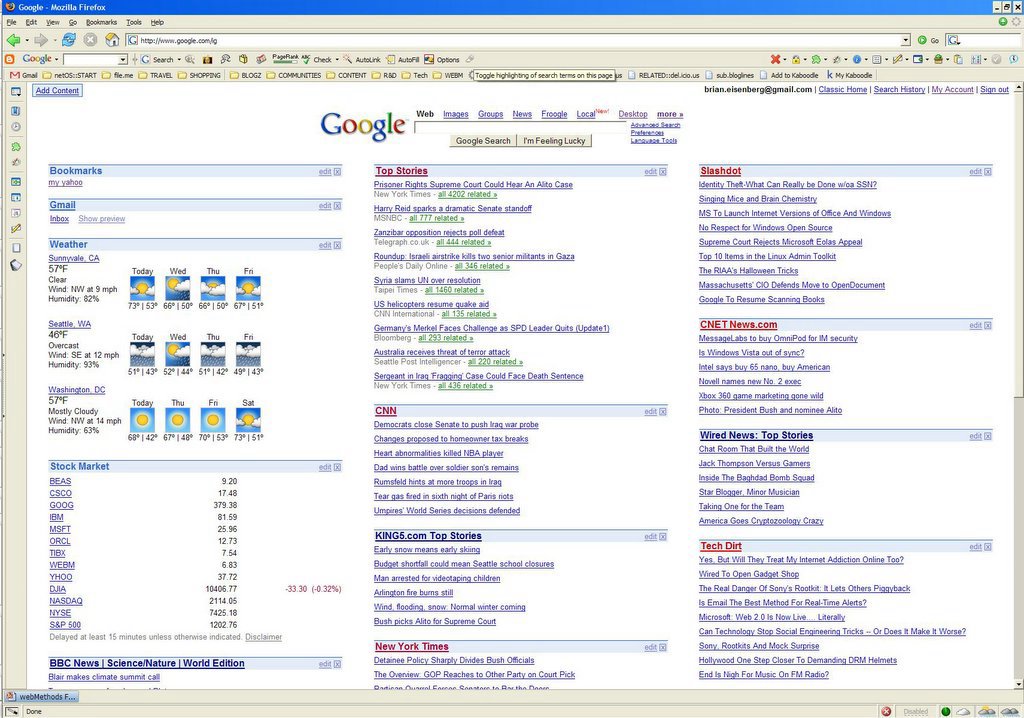
Task: Reload the current page
Action: (69, 40)
